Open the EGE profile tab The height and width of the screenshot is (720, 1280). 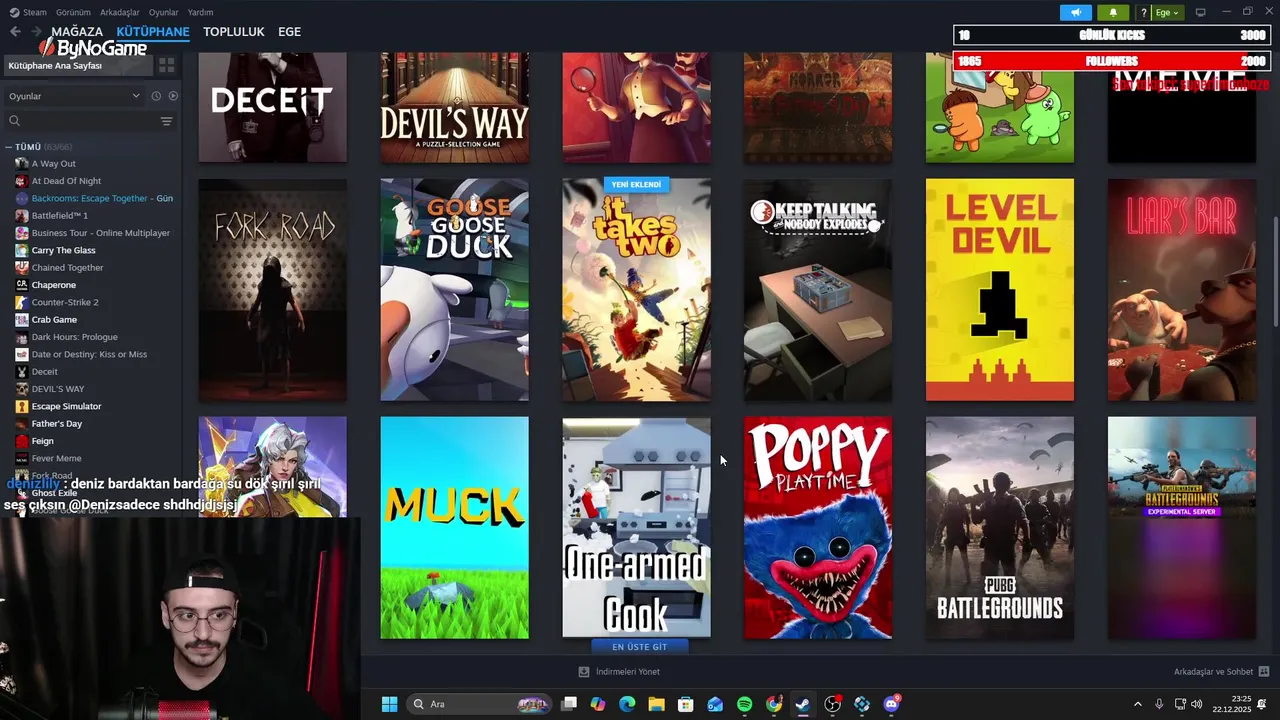pyautogui.click(x=289, y=32)
